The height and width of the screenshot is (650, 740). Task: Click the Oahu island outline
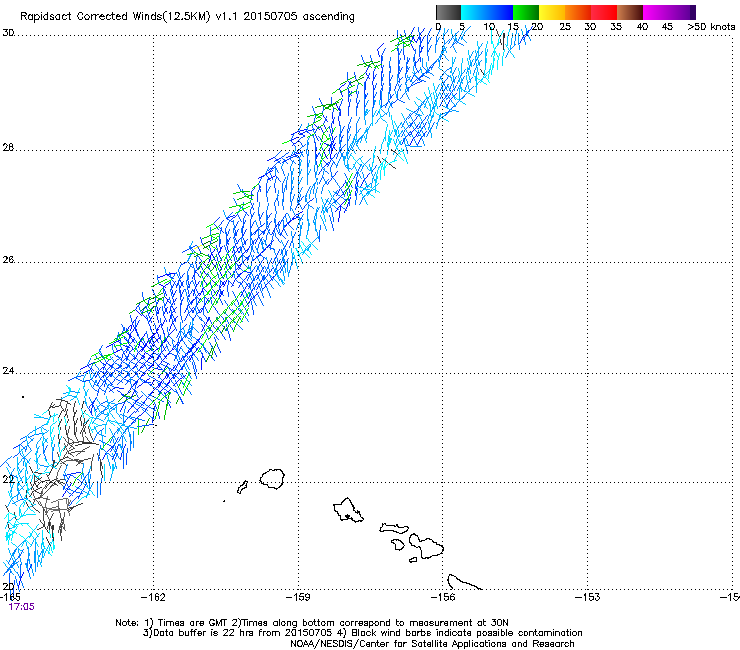click(x=348, y=510)
